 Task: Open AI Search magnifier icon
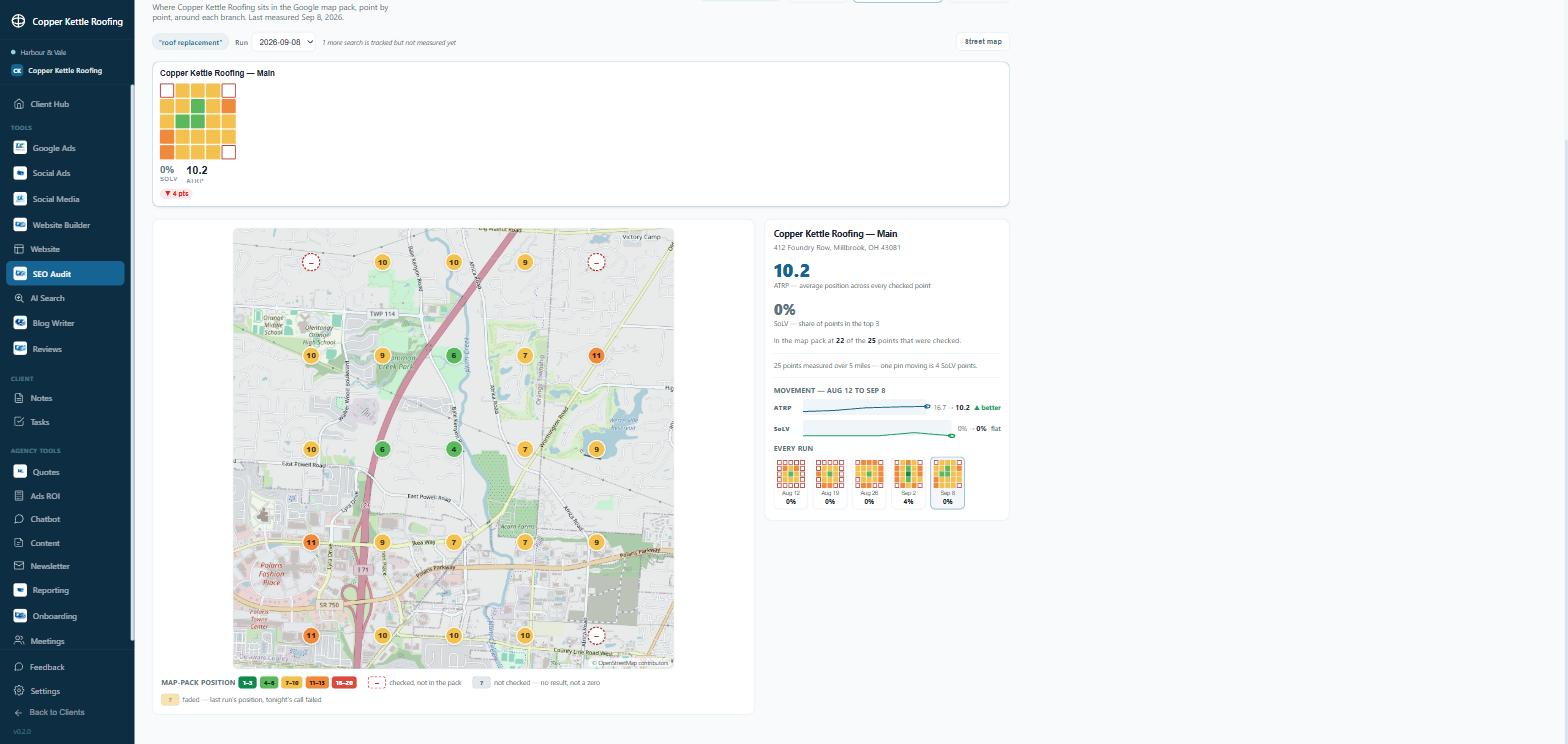click(x=19, y=298)
